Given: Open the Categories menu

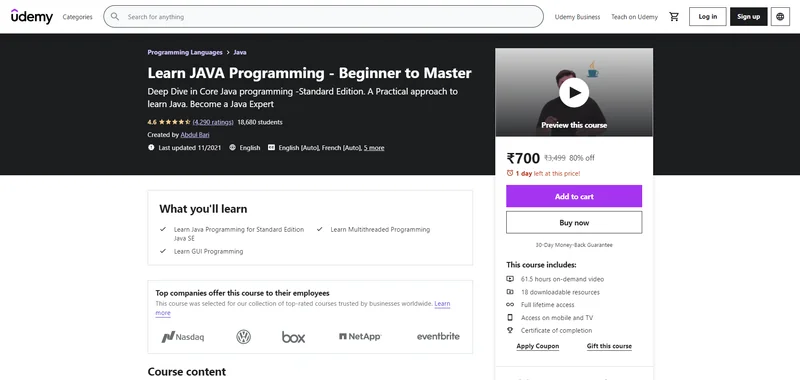Looking at the screenshot, I should tap(78, 17).
